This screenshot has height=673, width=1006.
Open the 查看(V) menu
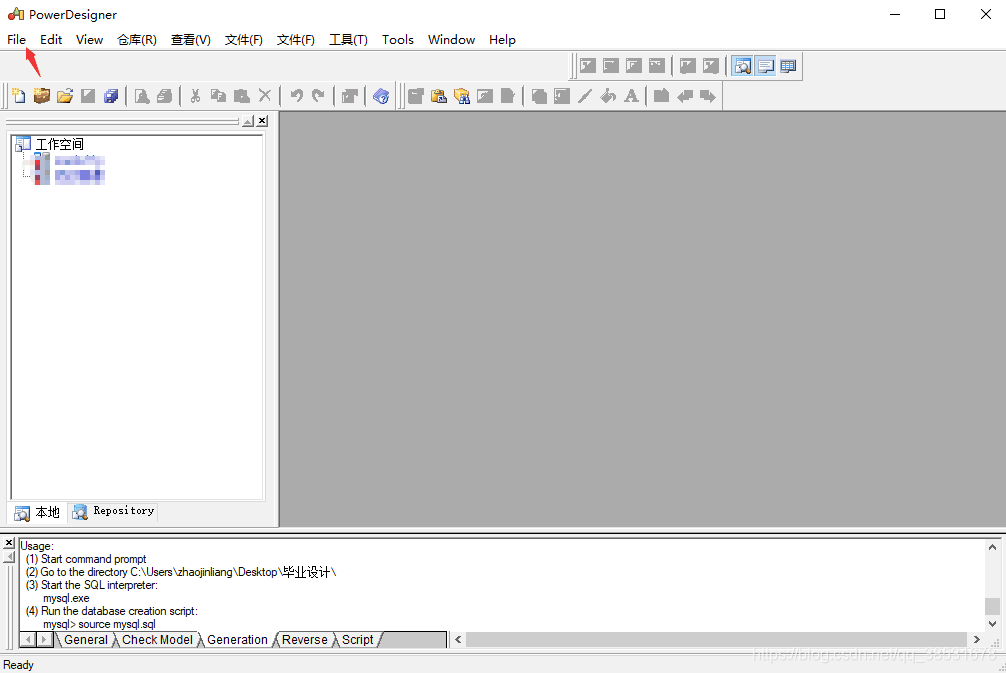191,40
